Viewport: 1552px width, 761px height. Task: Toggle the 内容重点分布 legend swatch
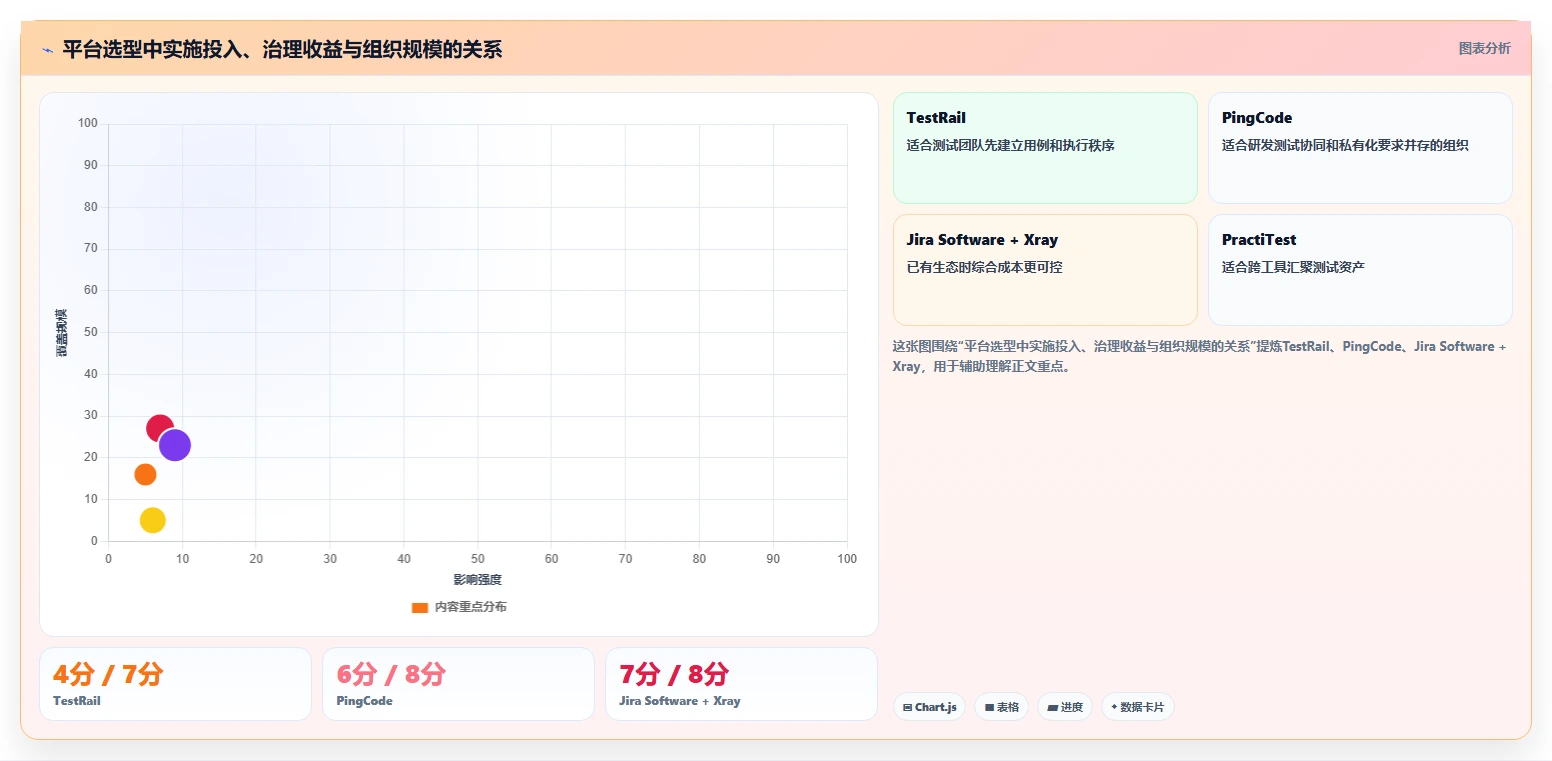pyautogui.click(x=420, y=607)
